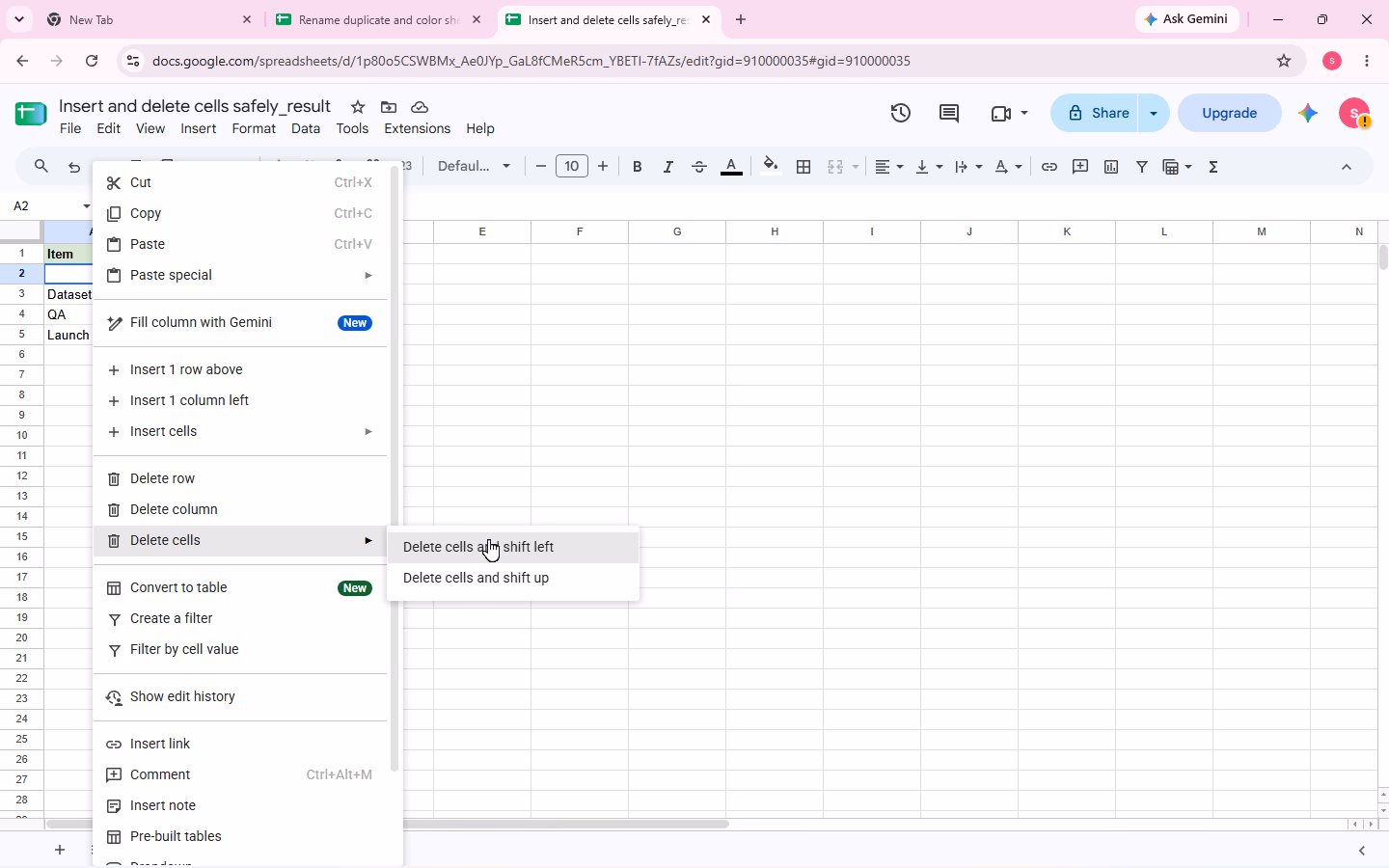Click the Join a call camera icon
This screenshot has width=1389, height=868.
coord(1001,113)
